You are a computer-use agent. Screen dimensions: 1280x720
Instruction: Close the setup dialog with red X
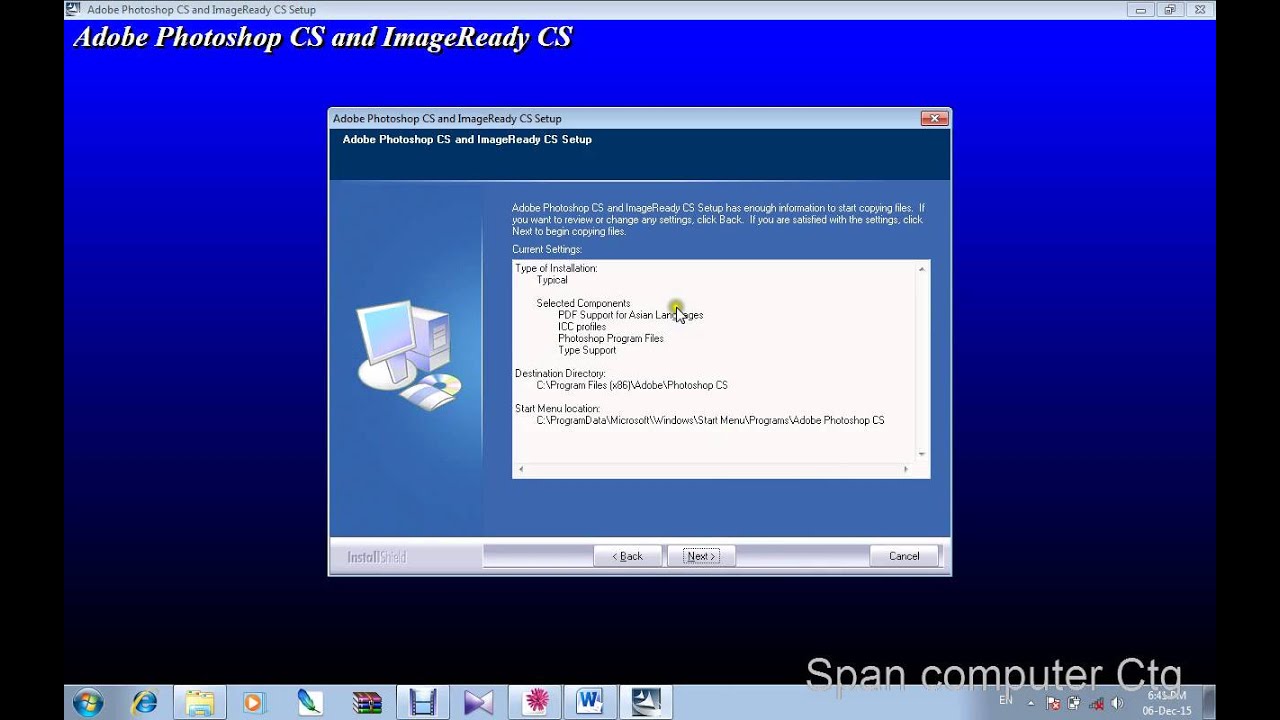point(934,118)
